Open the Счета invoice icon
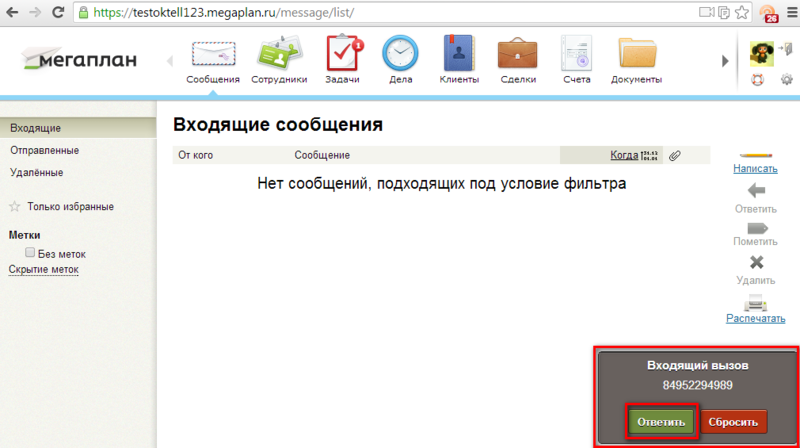The width and height of the screenshot is (800, 448). point(576,54)
